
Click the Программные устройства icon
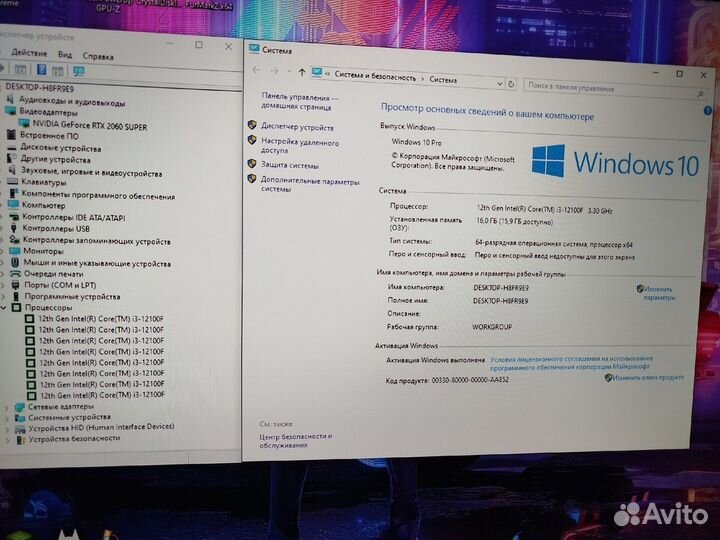click(x=17, y=296)
